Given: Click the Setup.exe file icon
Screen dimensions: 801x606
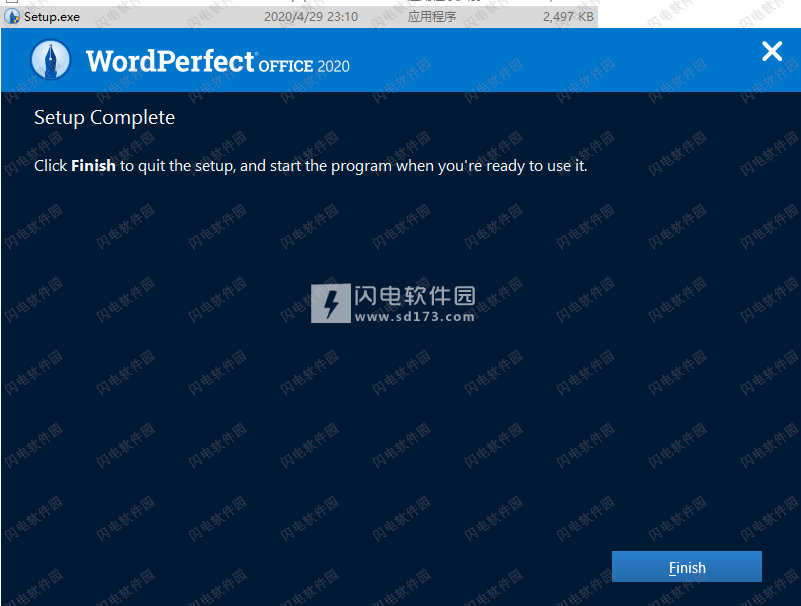Looking at the screenshot, I should coord(12,17).
